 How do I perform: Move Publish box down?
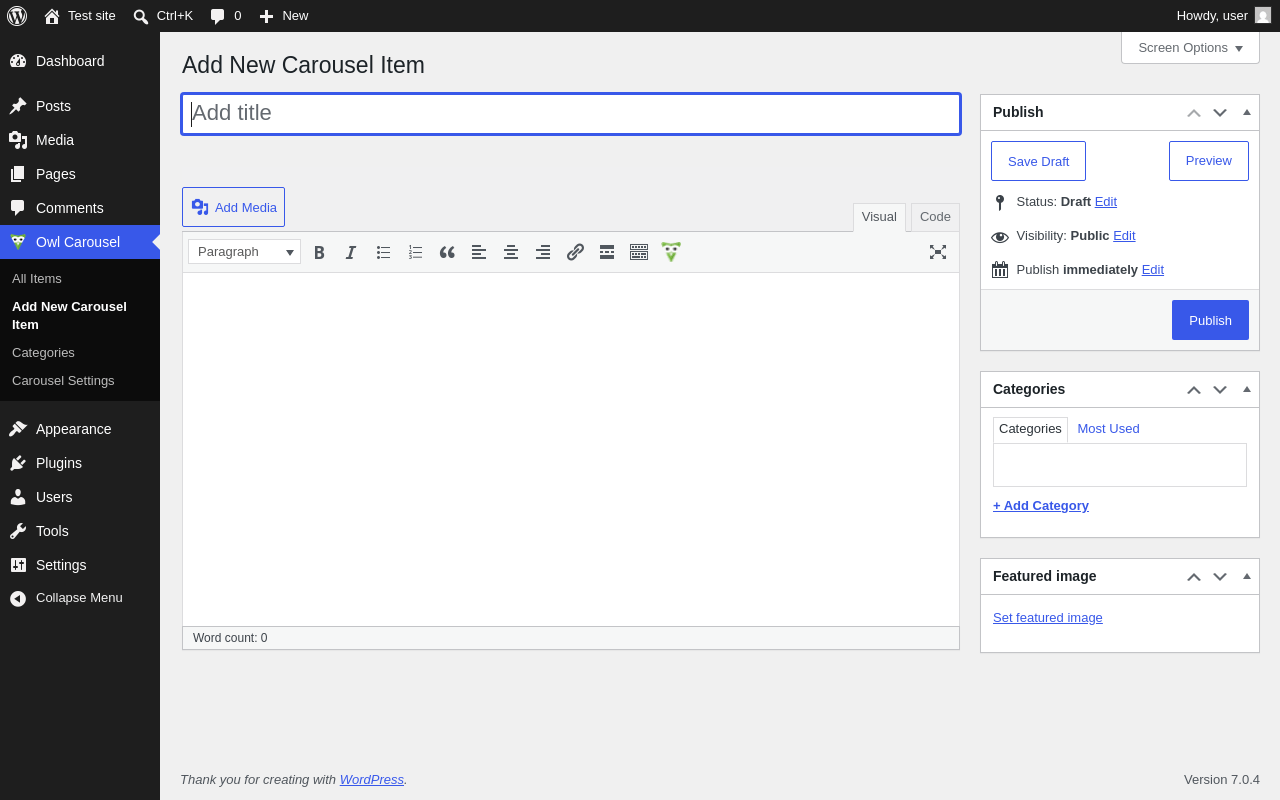click(1220, 112)
